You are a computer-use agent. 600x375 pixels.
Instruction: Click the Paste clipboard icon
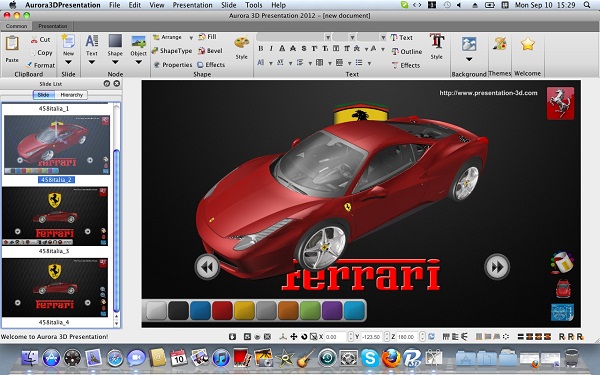tap(12, 43)
